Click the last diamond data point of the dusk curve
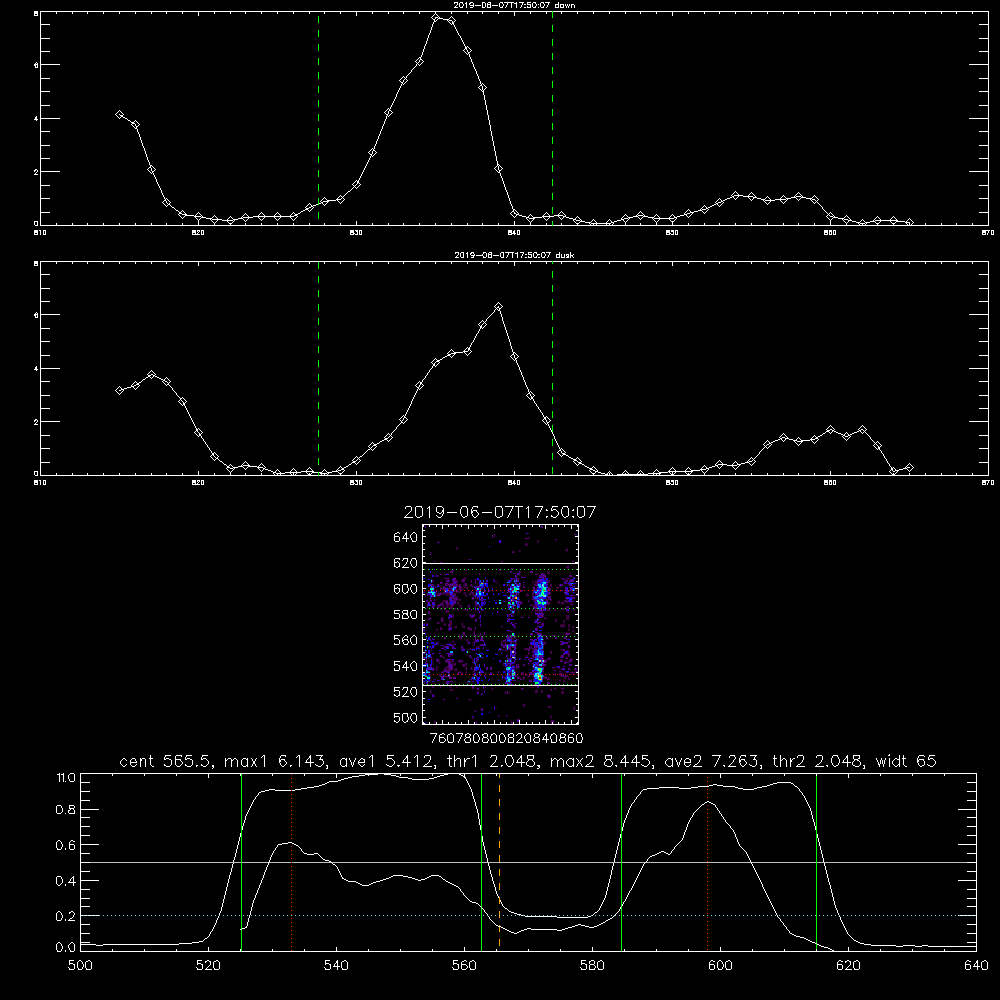This screenshot has height=1000, width=1000. pyautogui.click(x=909, y=467)
